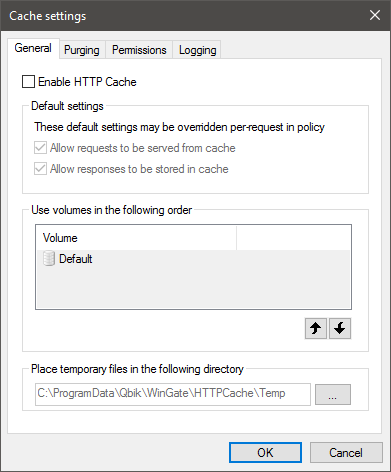Select the Default row in volumes list
The image size is (391, 472).
[x=193, y=259]
